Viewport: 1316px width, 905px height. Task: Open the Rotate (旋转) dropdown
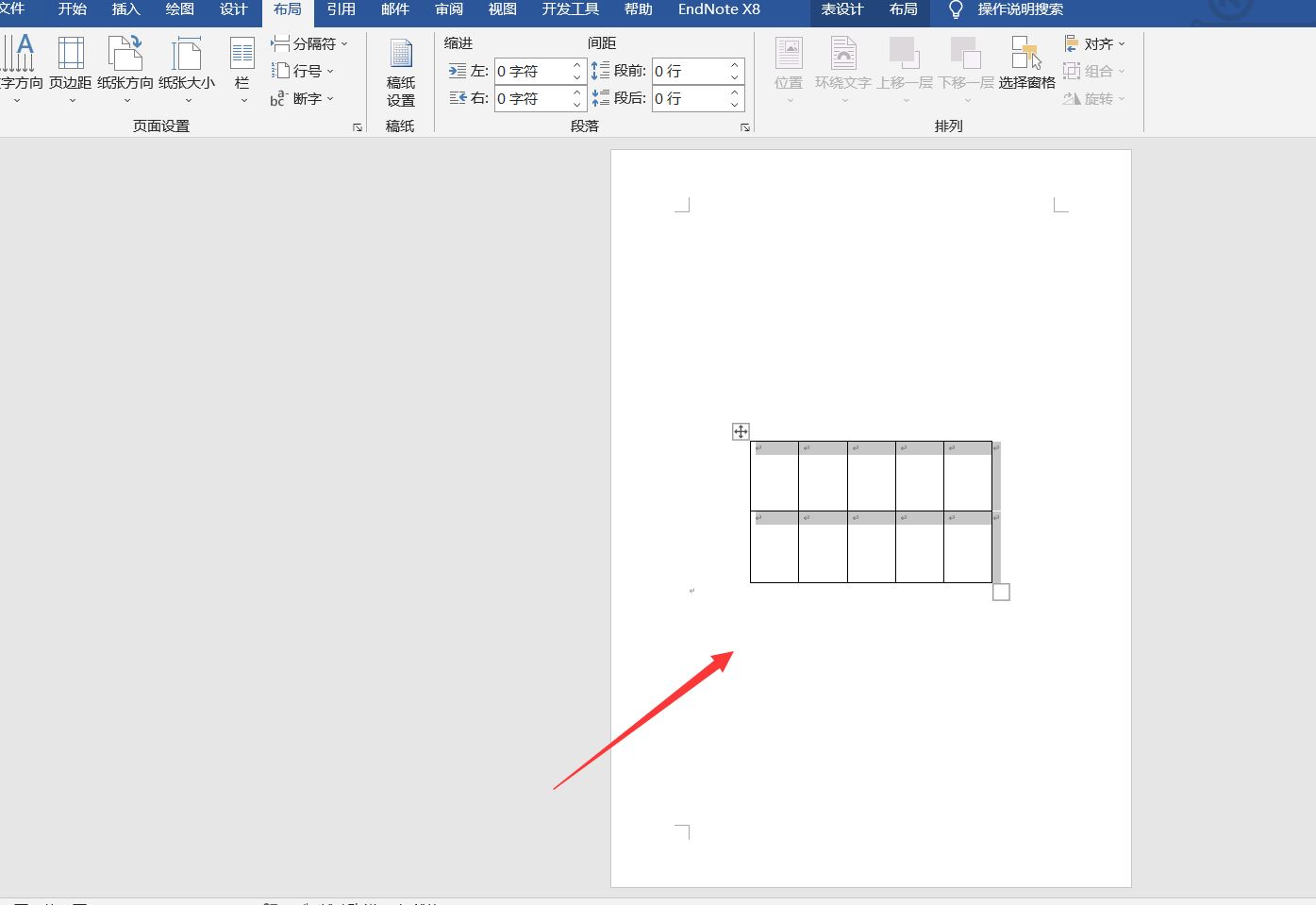(x=1094, y=98)
